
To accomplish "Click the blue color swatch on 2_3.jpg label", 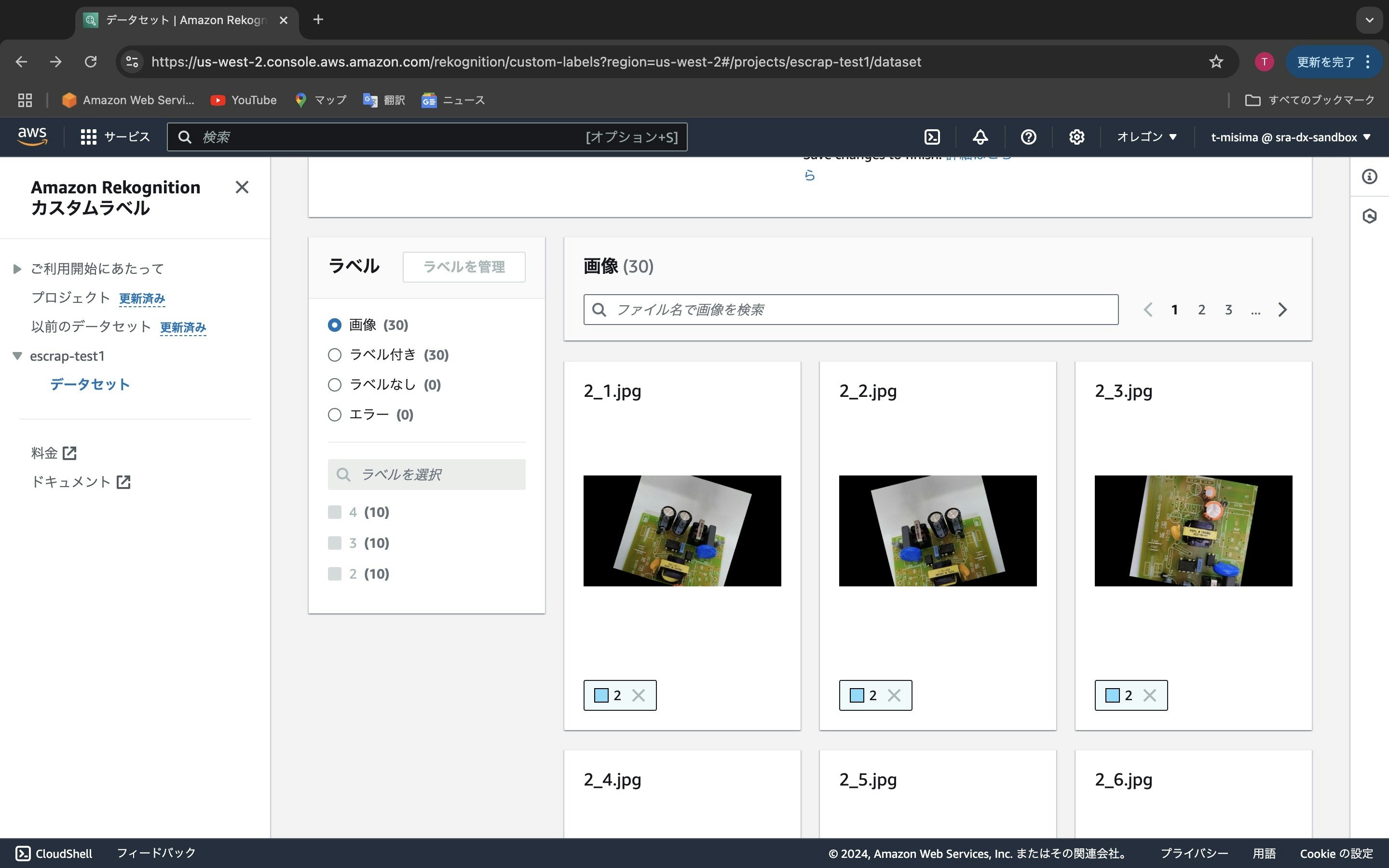I will (1112, 695).
